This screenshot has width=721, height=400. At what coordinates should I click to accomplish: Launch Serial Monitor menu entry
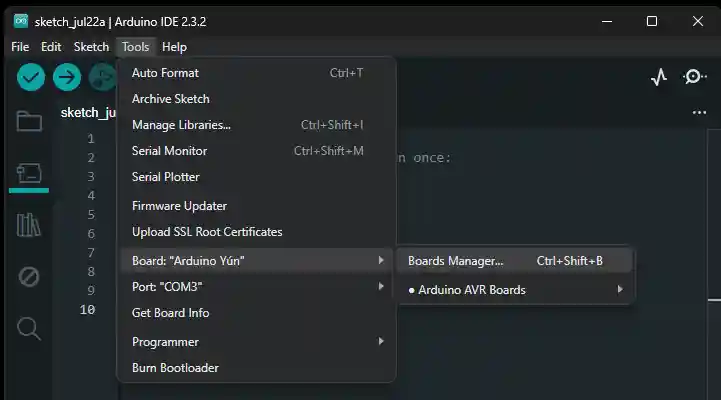click(256, 151)
